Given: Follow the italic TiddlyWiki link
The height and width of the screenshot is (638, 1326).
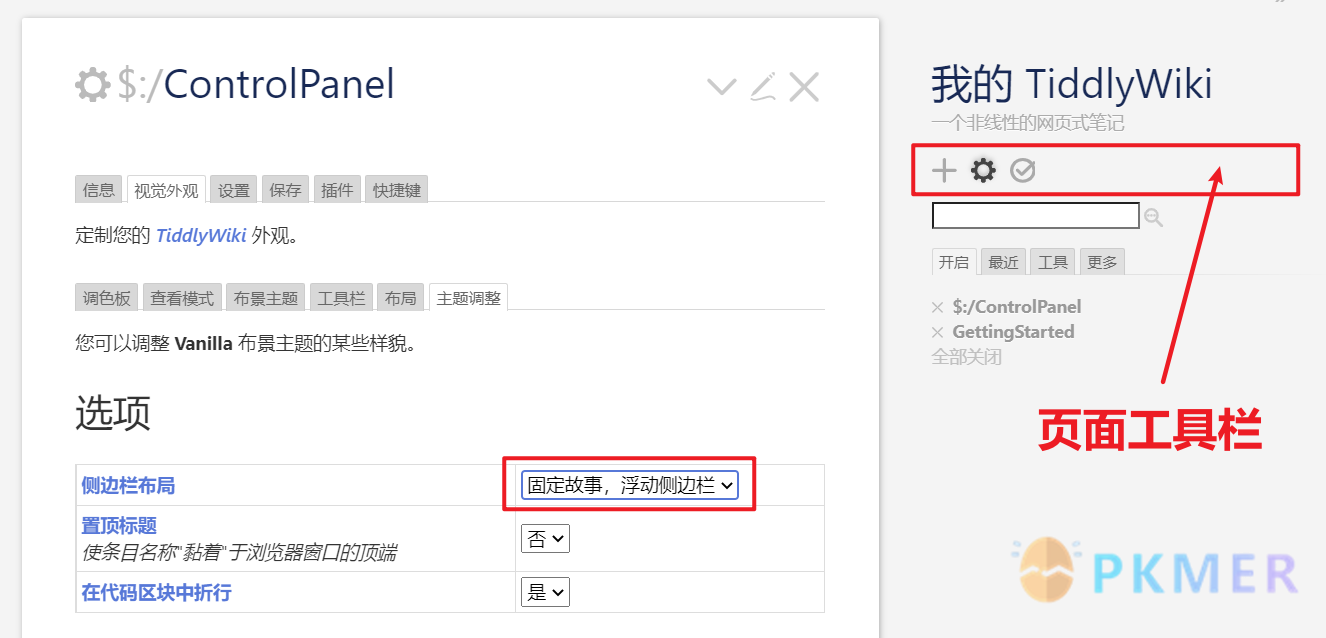Looking at the screenshot, I should click(x=201, y=236).
